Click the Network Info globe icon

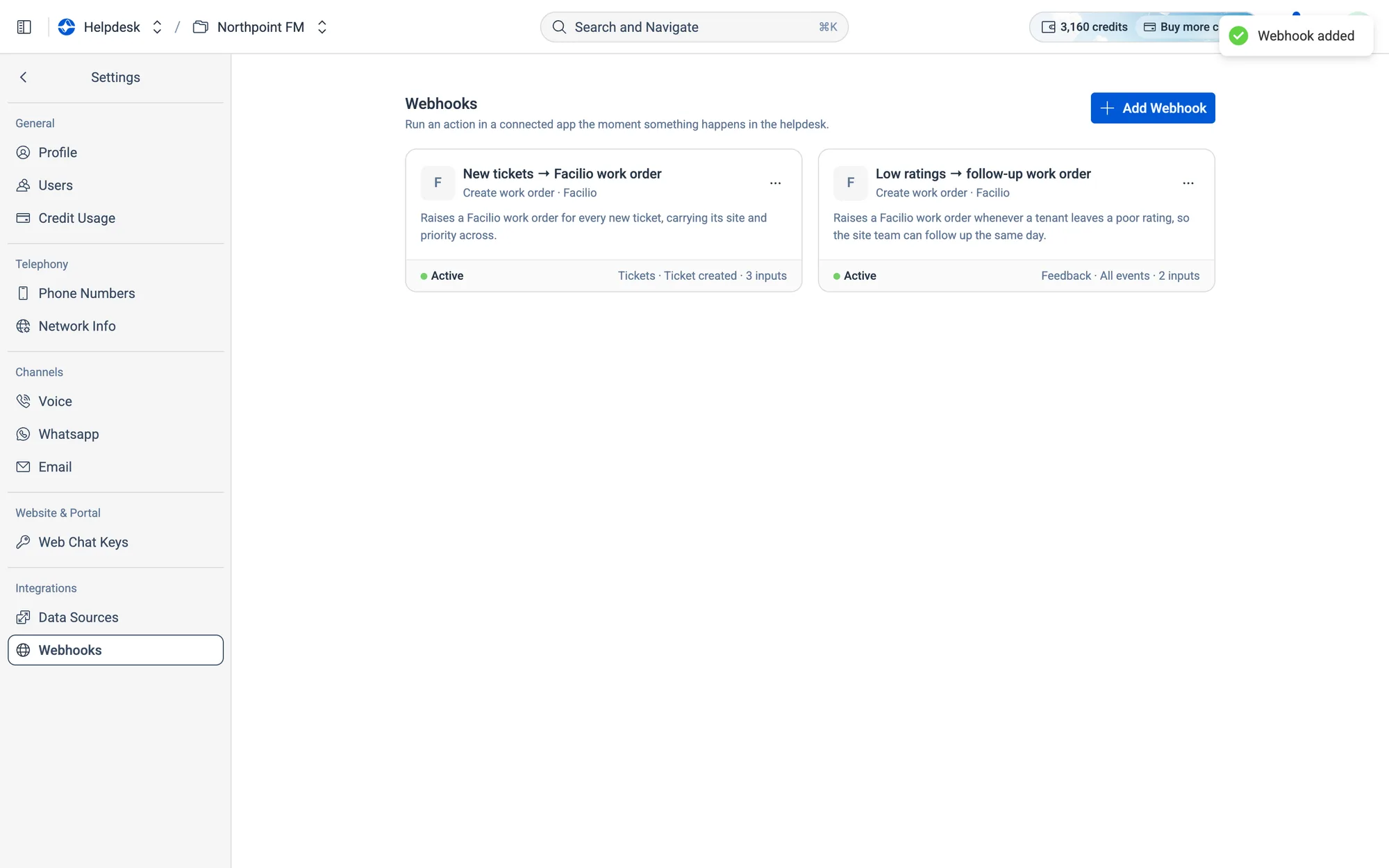click(x=24, y=326)
